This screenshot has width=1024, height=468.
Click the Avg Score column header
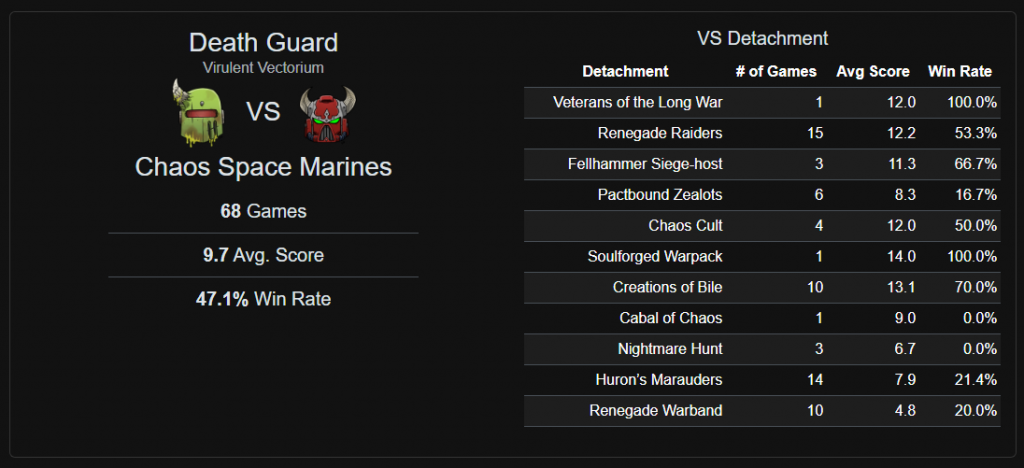click(x=872, y=71)
